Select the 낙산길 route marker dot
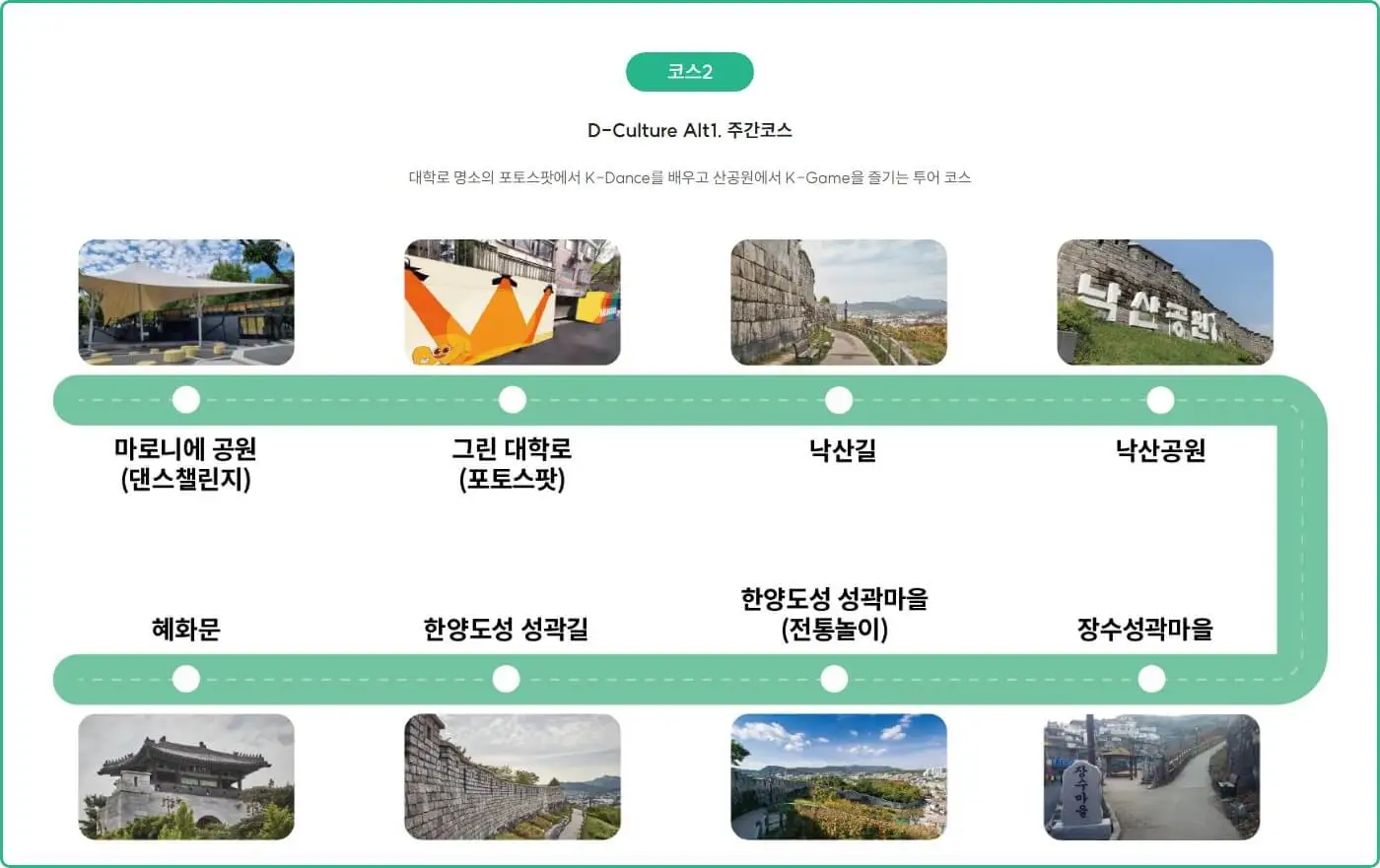The width and height of the screenshot is (1380, 868). point(838,399)
